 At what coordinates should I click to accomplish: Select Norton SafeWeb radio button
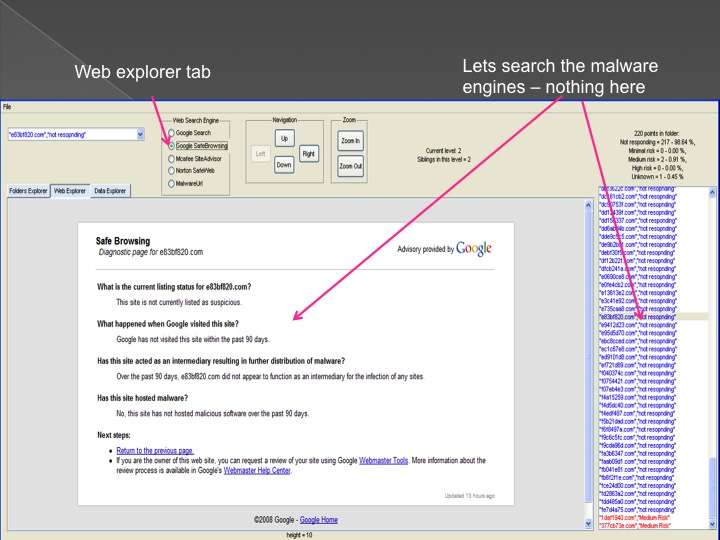170,169
